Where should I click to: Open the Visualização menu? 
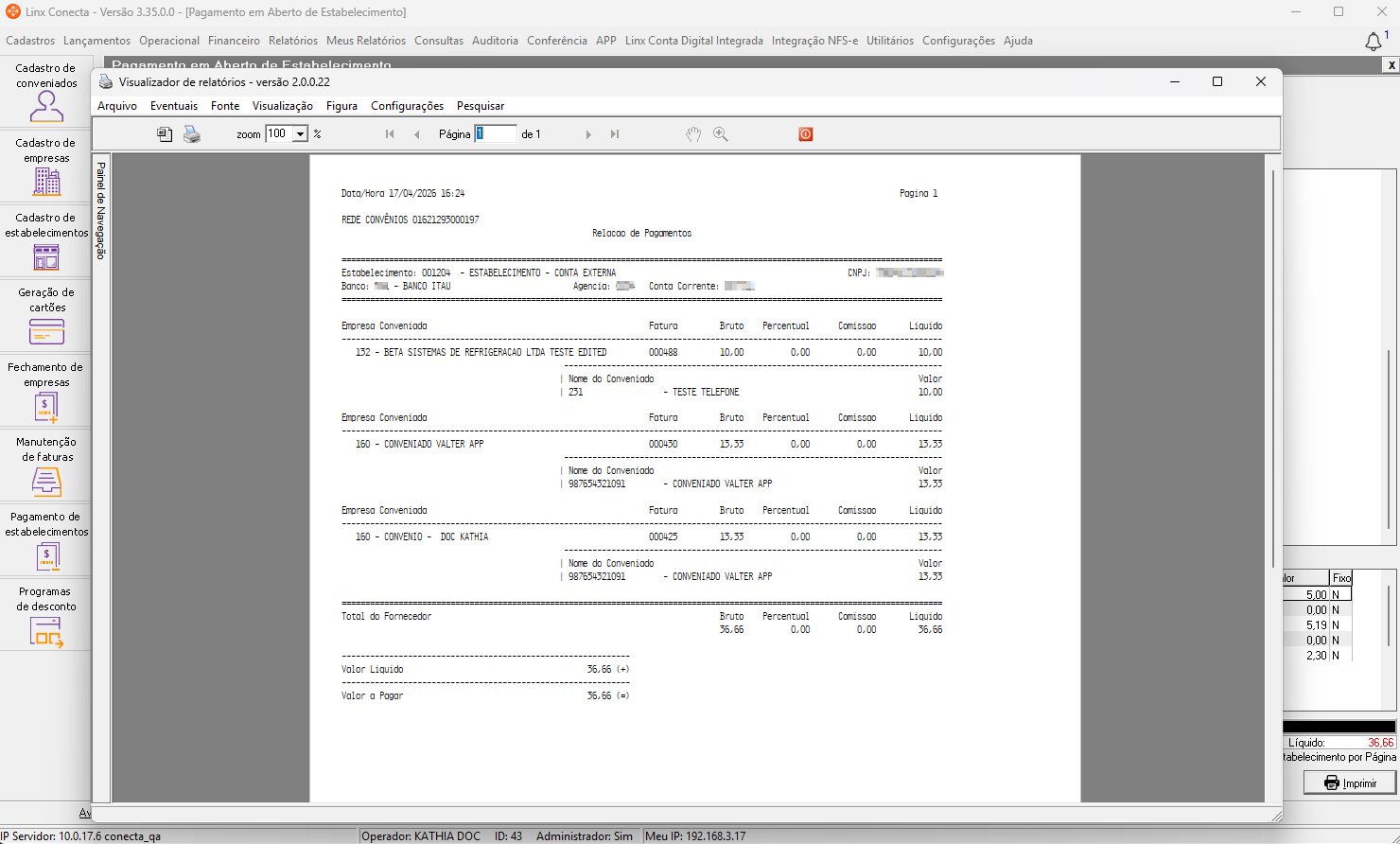[x=283, y=106]
